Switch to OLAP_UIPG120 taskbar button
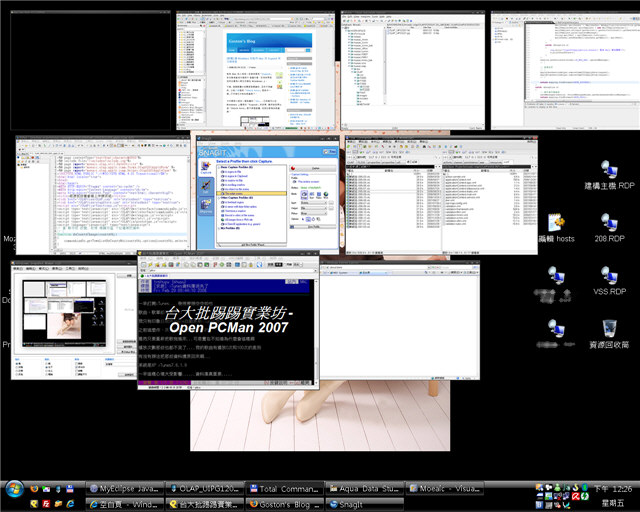Image resolution: width=640 pixels, height=512 pixels. (x=205, y=488)
